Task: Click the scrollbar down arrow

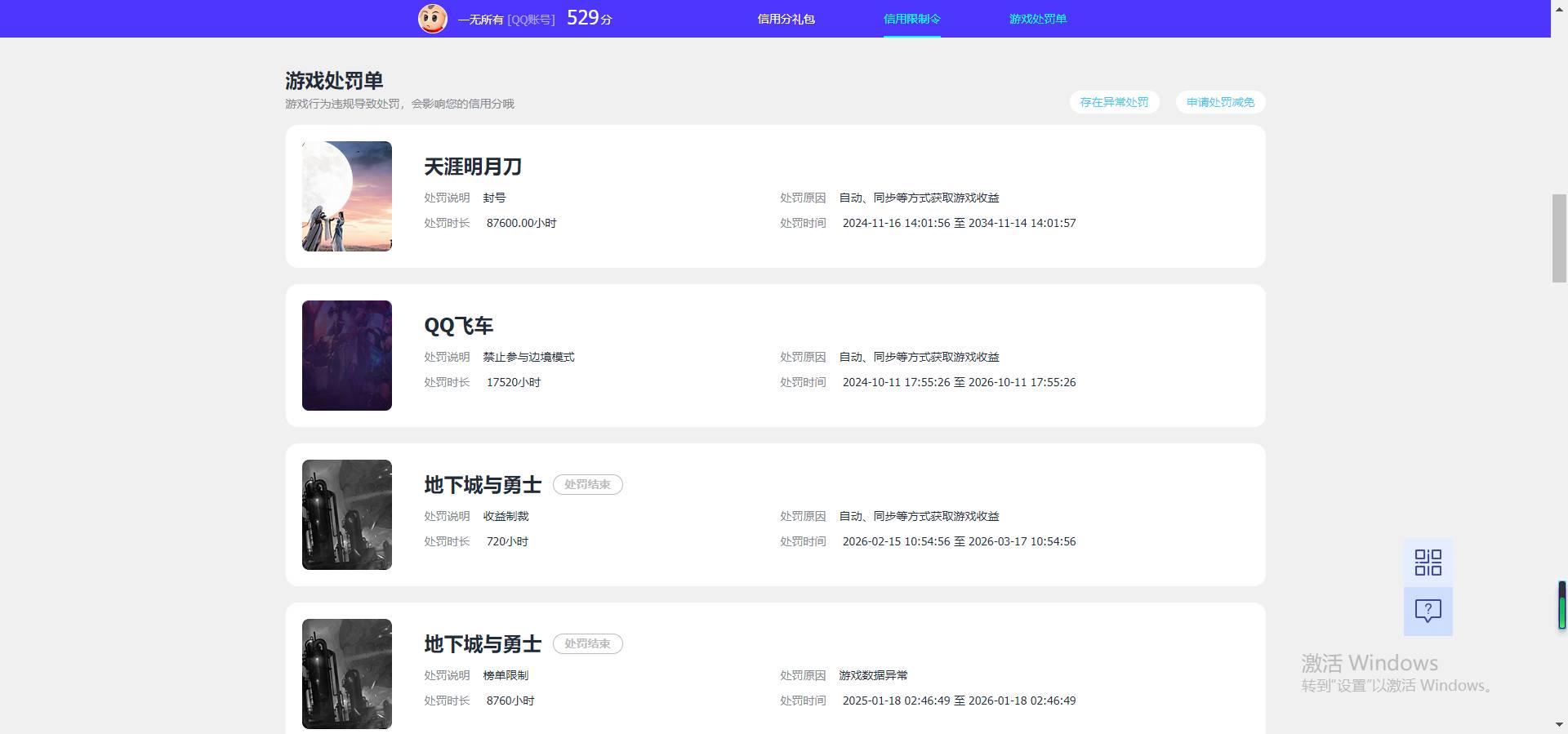Action: pos(1559,725)
